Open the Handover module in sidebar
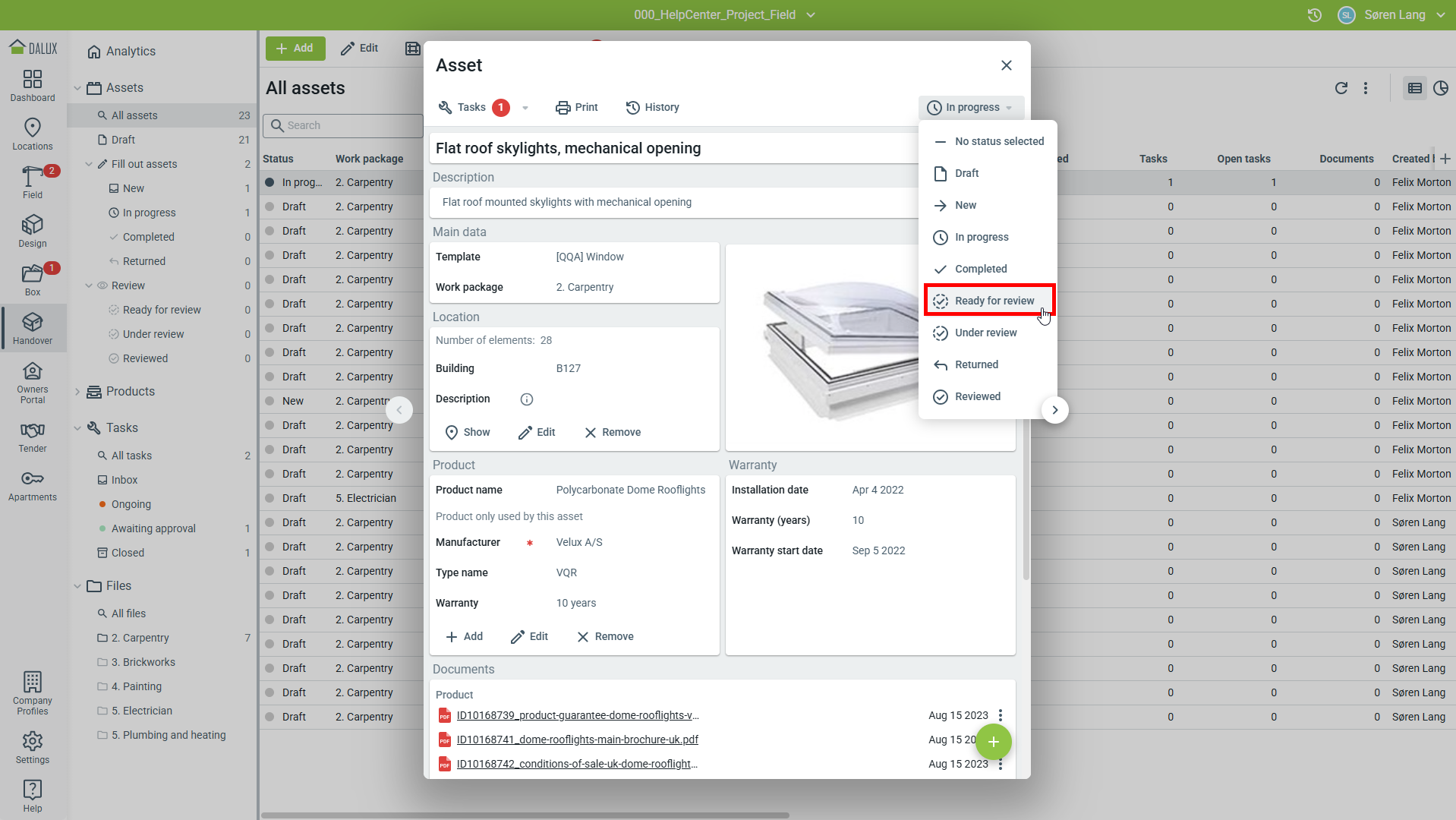Image resolution: width=1456 pixels, height=820 pixels. [x=33, y=328]
